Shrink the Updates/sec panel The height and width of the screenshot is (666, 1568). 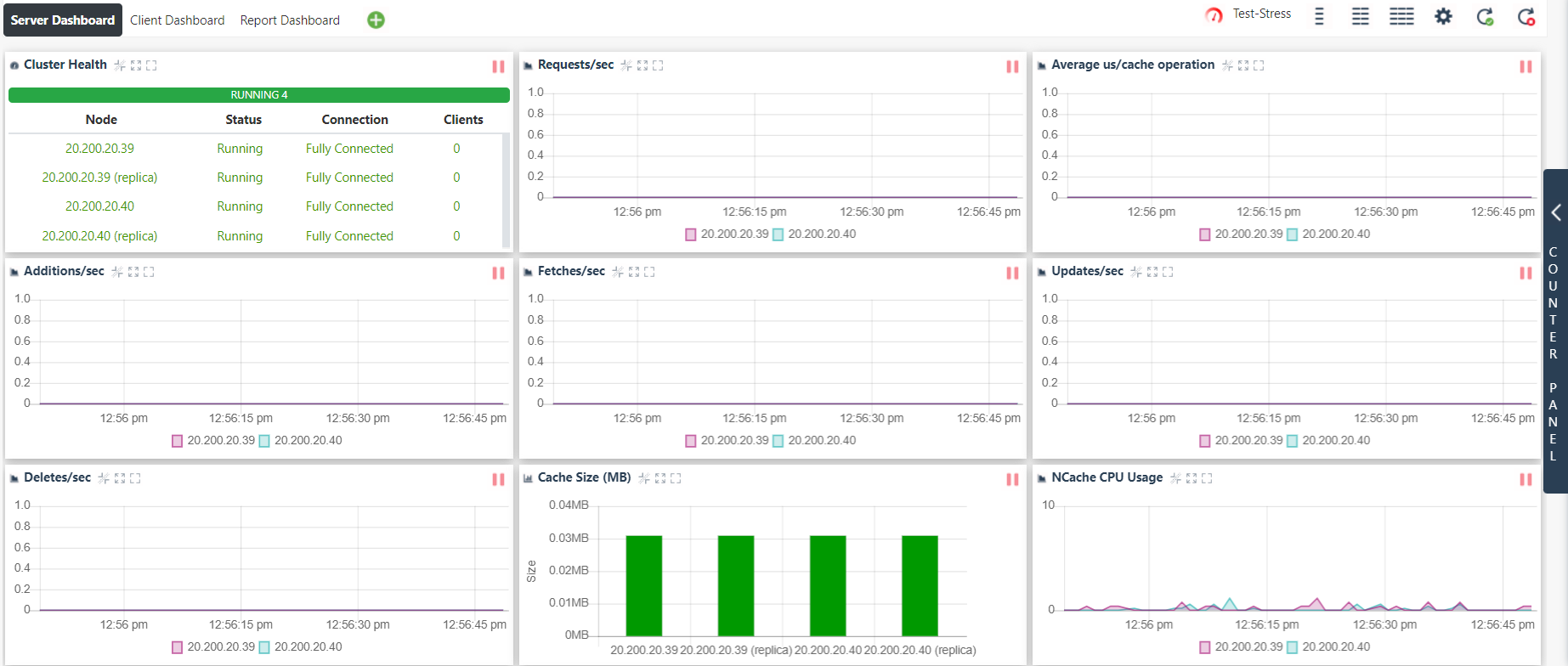coord(1136,272)
